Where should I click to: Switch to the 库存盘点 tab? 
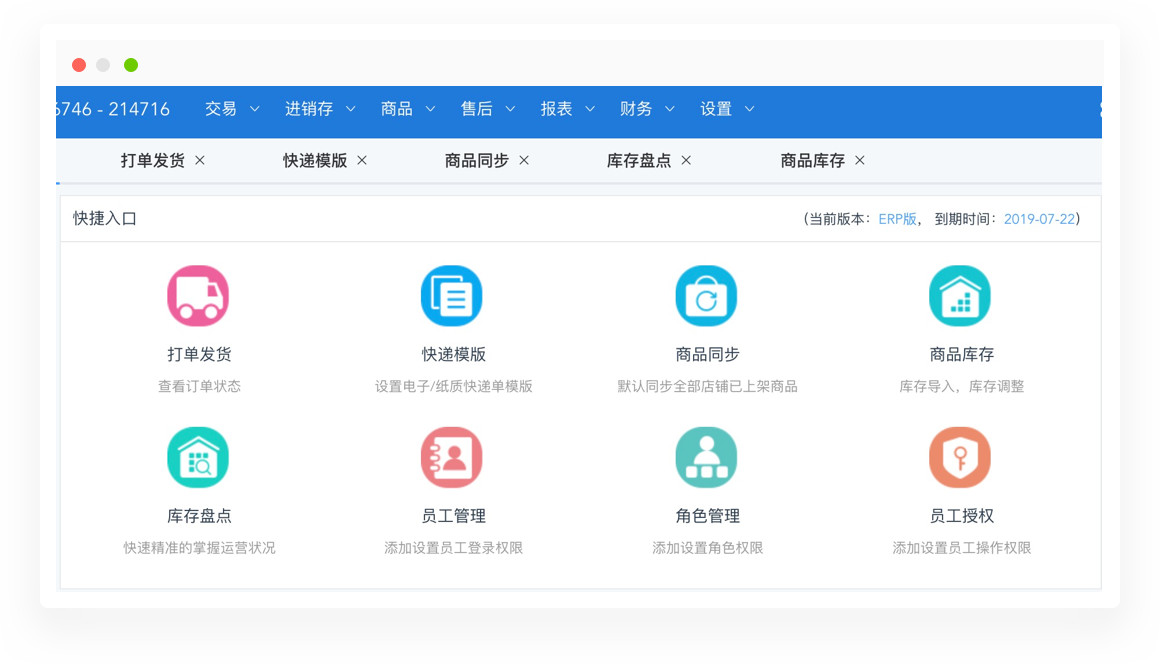tap(639, 161)
